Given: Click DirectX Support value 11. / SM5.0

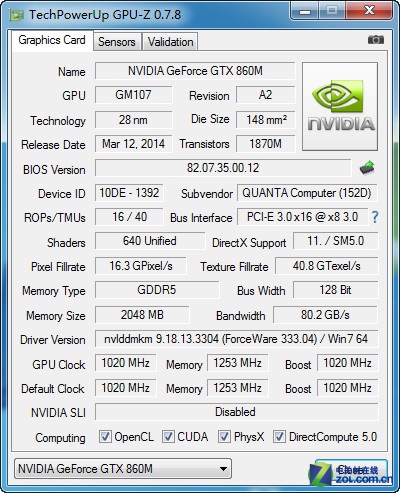Looking at the screenshot, I should (x=336, y=241).
